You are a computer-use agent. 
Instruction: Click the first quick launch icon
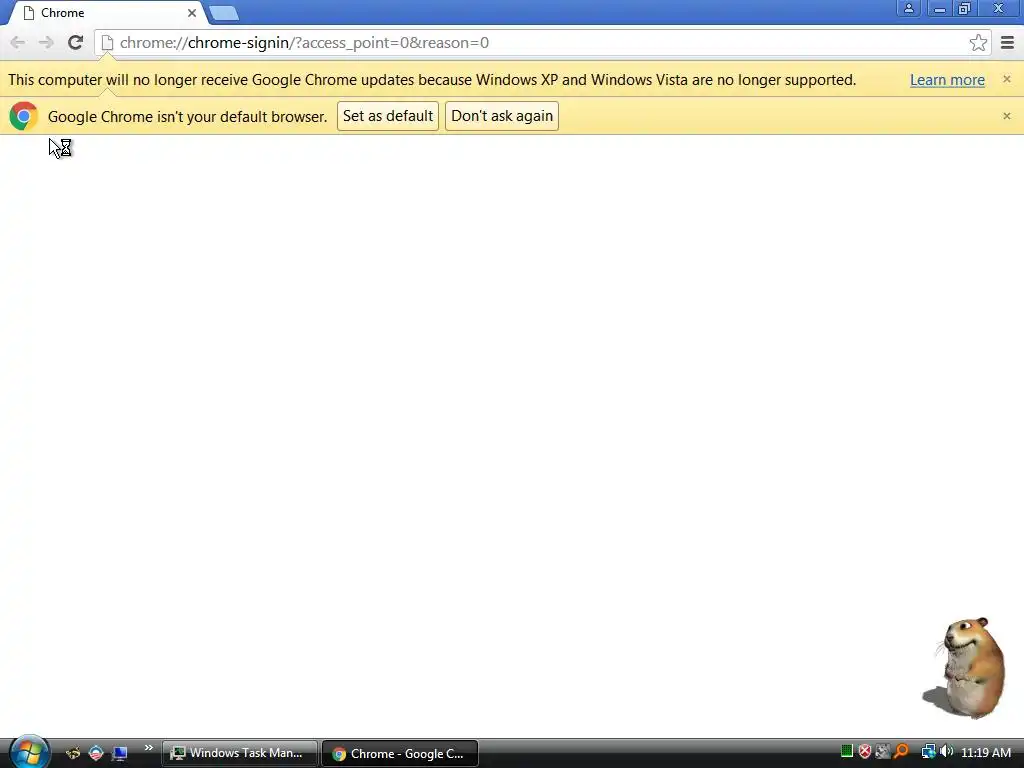pyautogui.click(x=72, y=753)
